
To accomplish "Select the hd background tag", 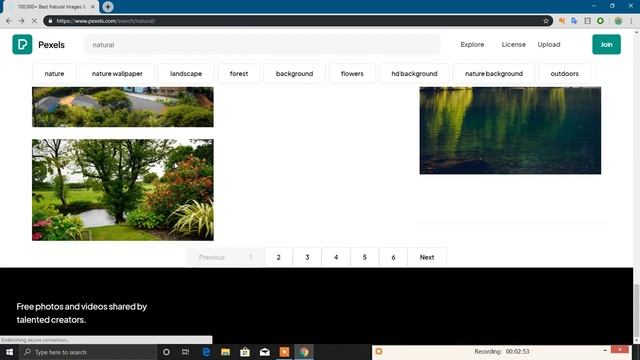I will point(414,73).
